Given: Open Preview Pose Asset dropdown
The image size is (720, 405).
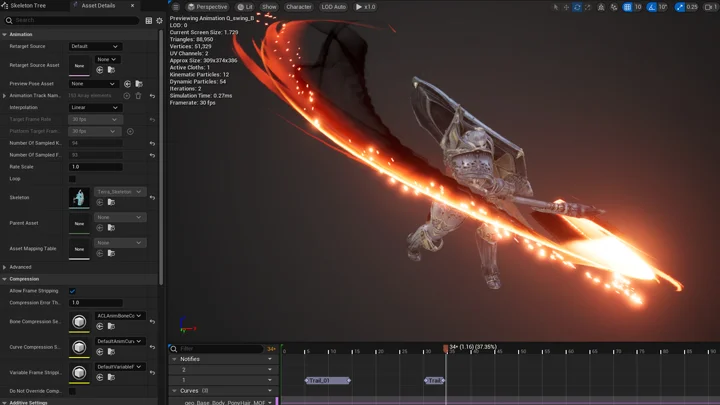Looking at the screenshot, I should click(93, 84).
